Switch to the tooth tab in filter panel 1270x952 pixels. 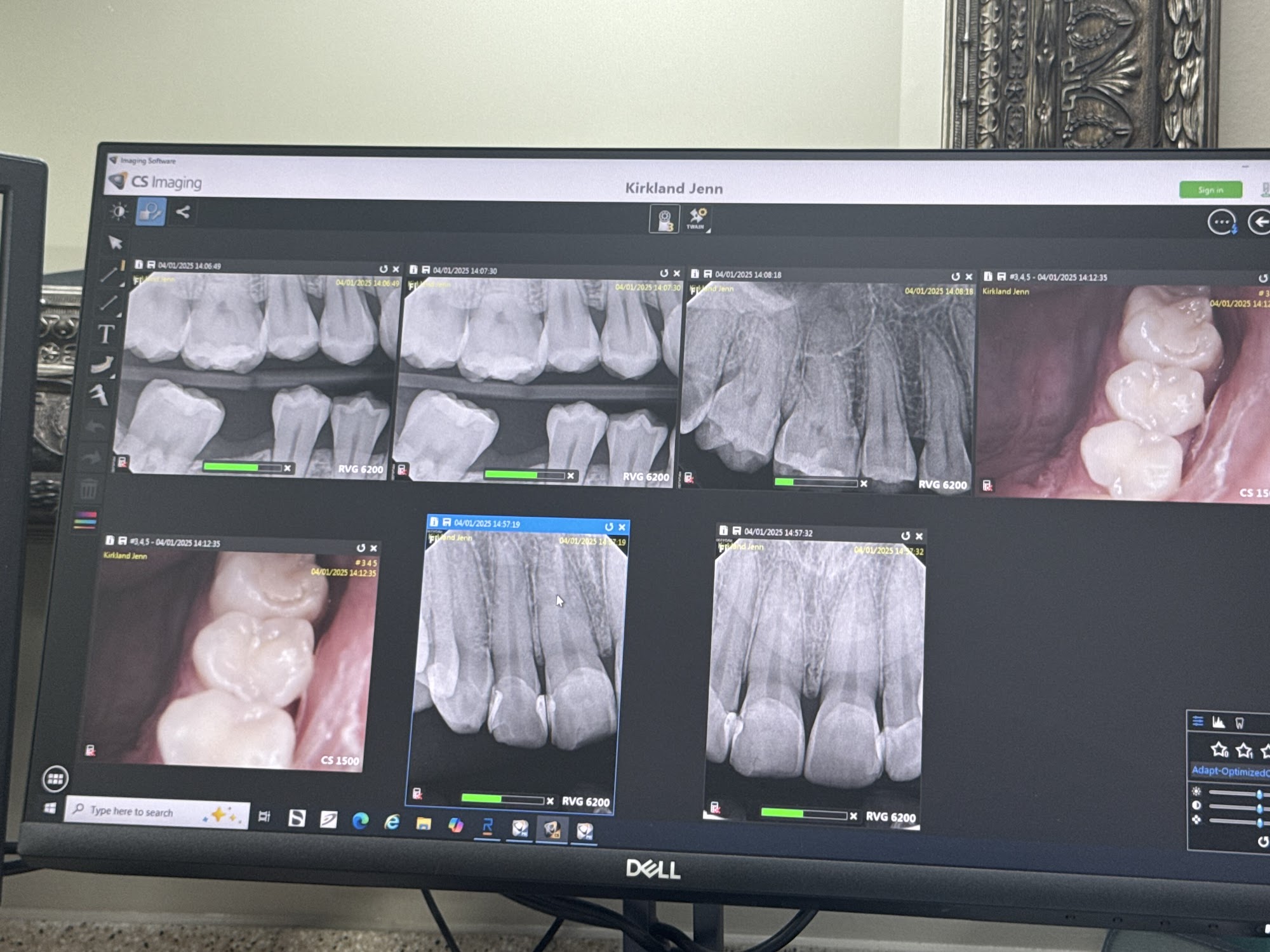click(x=1239, y=723)
